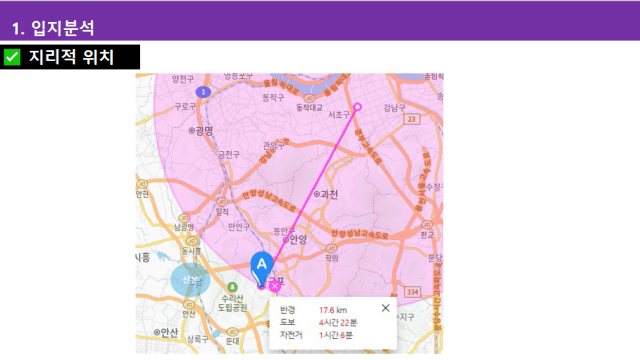Click the 서초구 district label
The height and width of the screenshot is (360, 640).
click(339, 115)
